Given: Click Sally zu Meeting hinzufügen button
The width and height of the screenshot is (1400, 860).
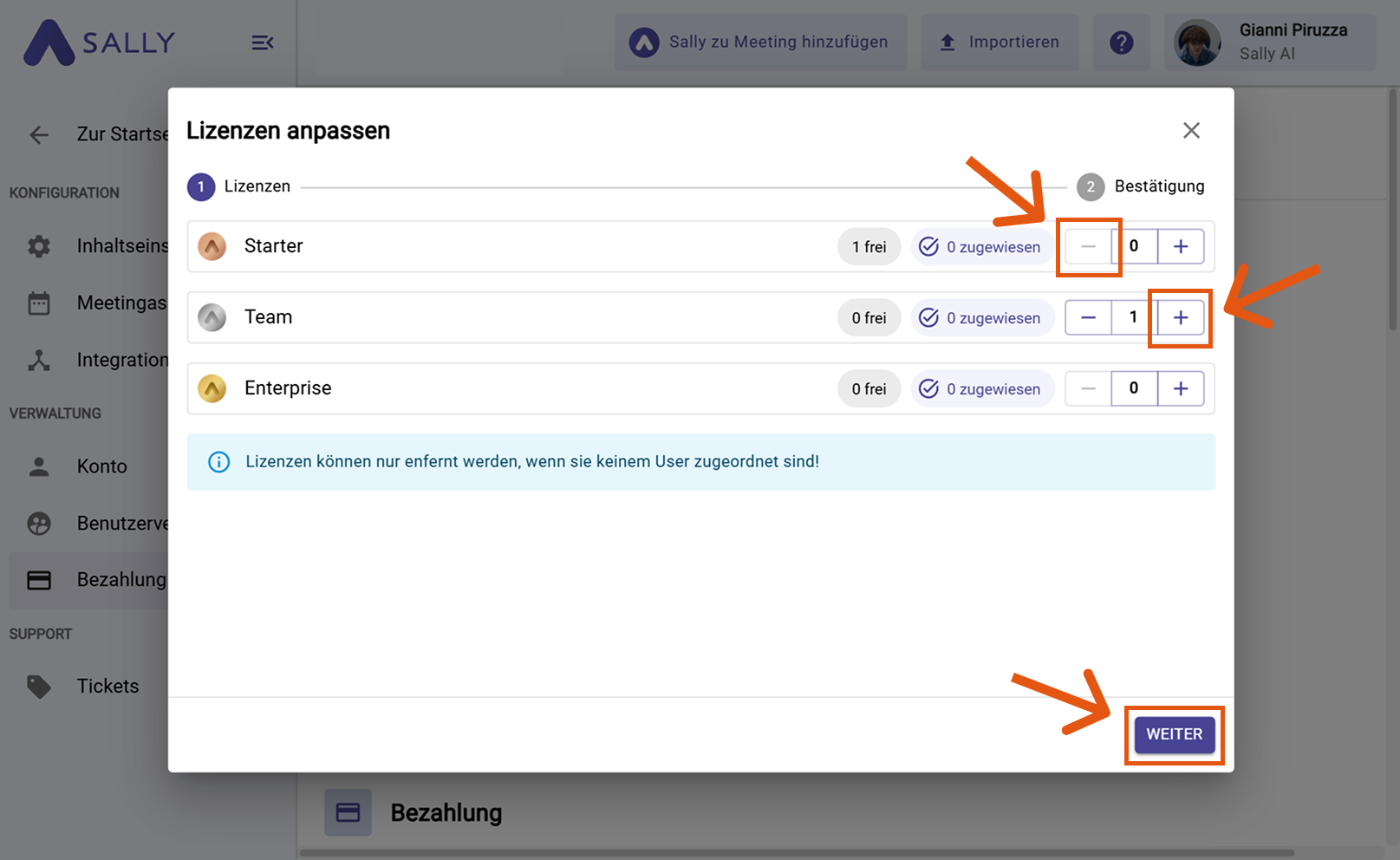Looking at the screenshot, I should [760, 42].
